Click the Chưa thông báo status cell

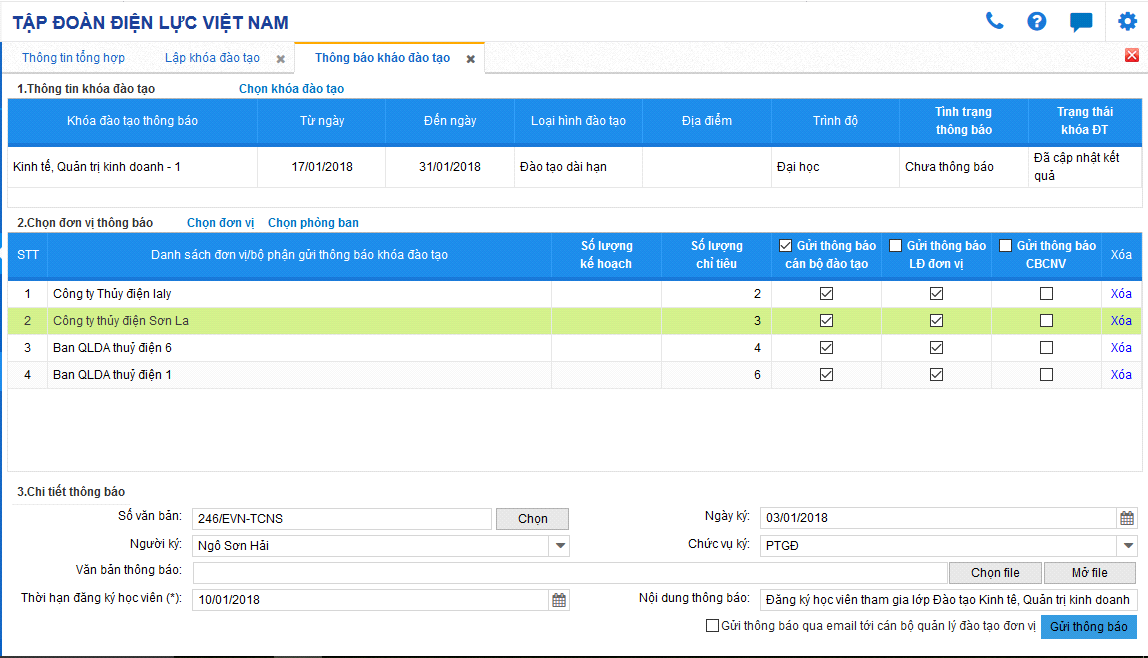pos(964,167)
